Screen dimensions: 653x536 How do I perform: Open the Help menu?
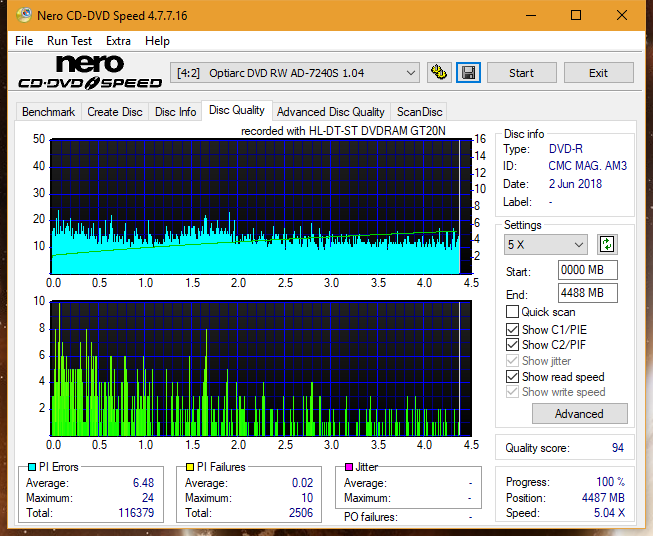tap(157, 41)
